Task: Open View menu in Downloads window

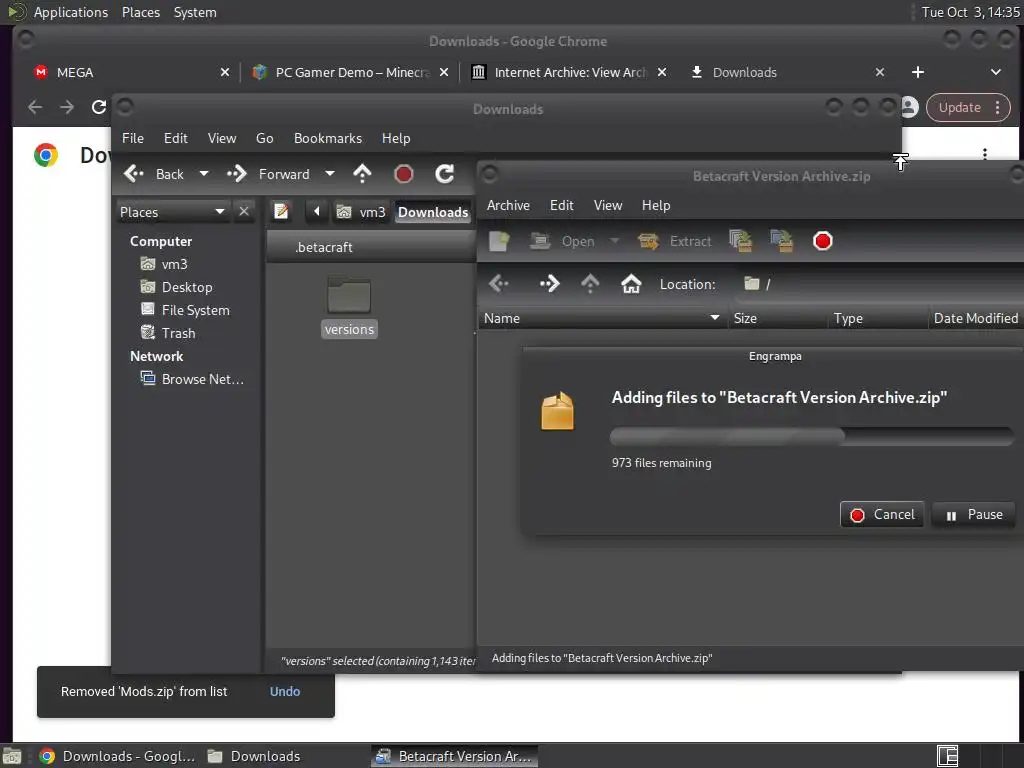Action: click(222, 138)
